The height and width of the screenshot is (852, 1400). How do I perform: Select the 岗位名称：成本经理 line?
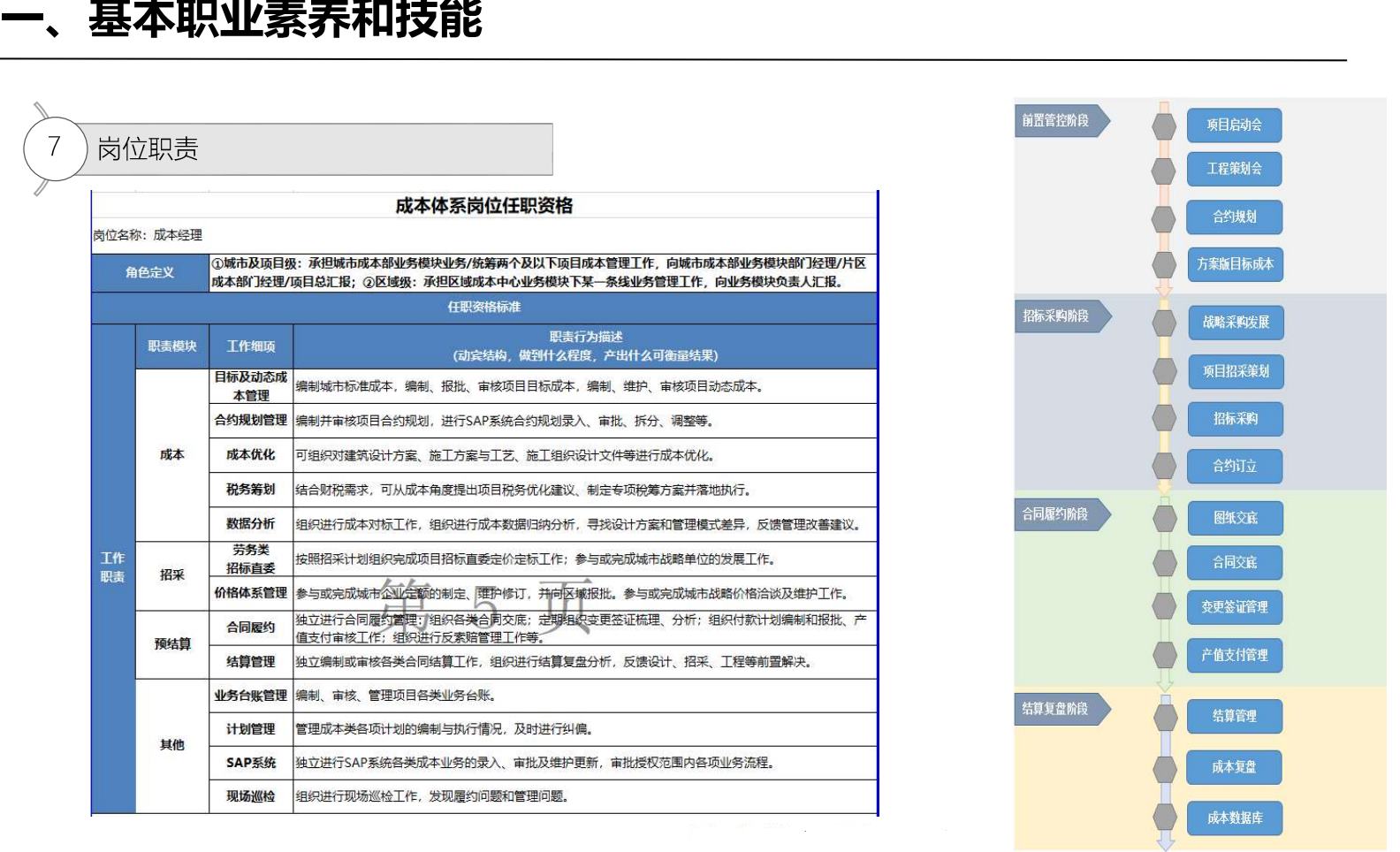coord(148,235)
